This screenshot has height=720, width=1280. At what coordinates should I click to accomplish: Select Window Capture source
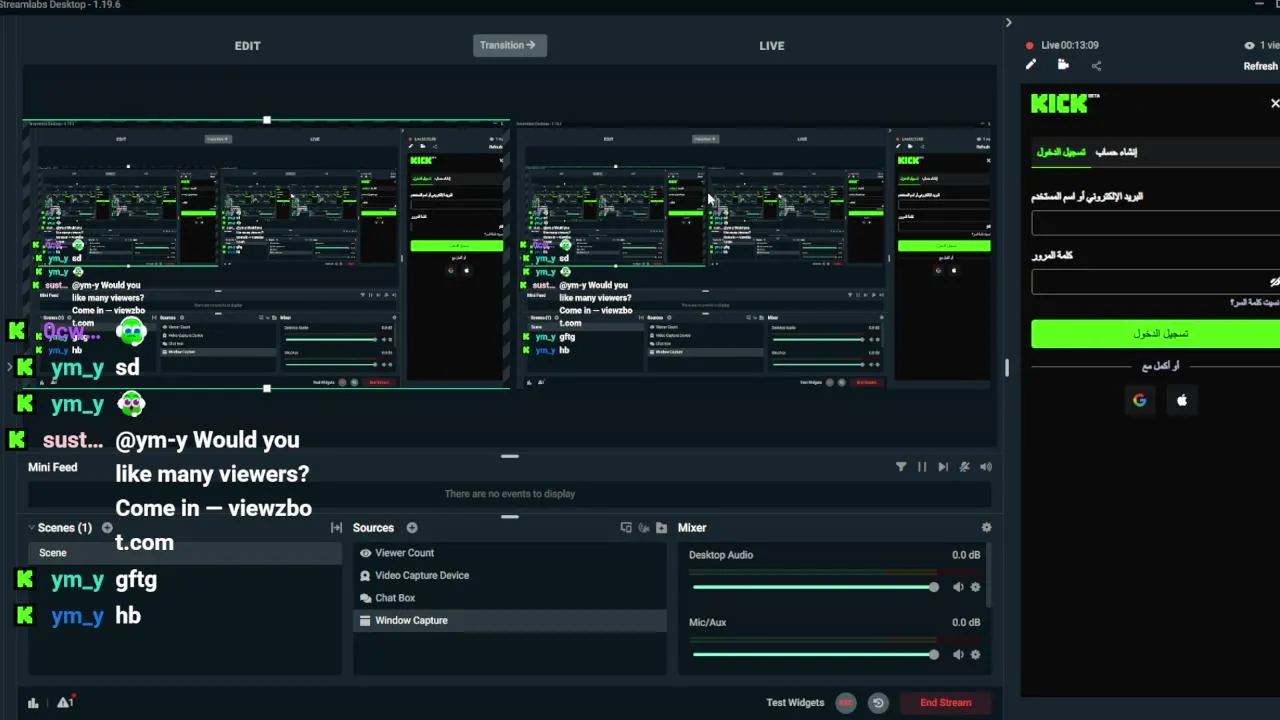(510, 621)
